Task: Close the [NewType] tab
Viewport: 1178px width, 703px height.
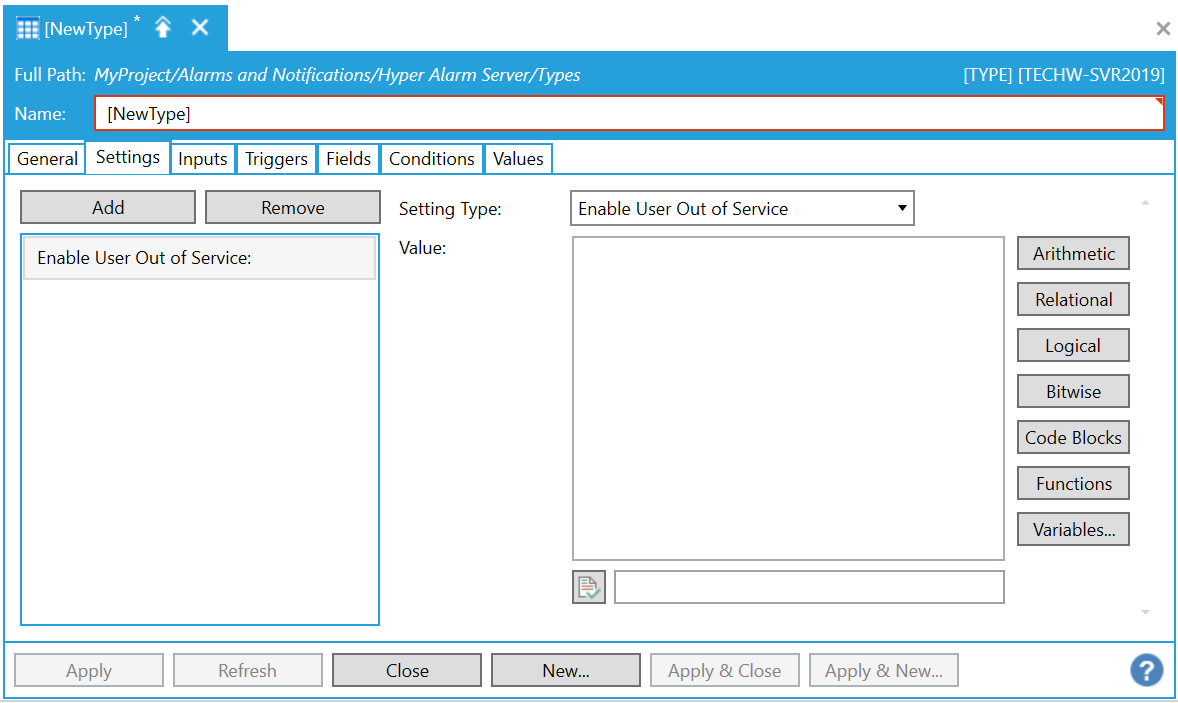Action: coord(200,28)
